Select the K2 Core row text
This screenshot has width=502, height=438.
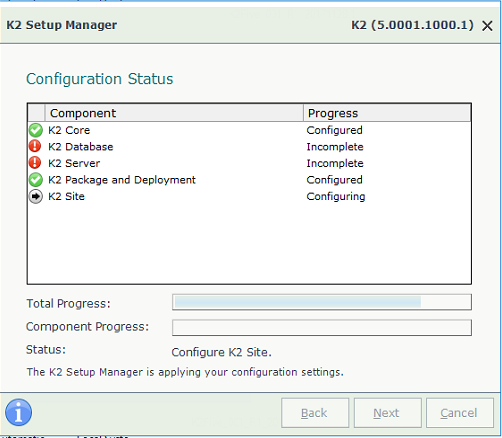click(x=69, y=130)
